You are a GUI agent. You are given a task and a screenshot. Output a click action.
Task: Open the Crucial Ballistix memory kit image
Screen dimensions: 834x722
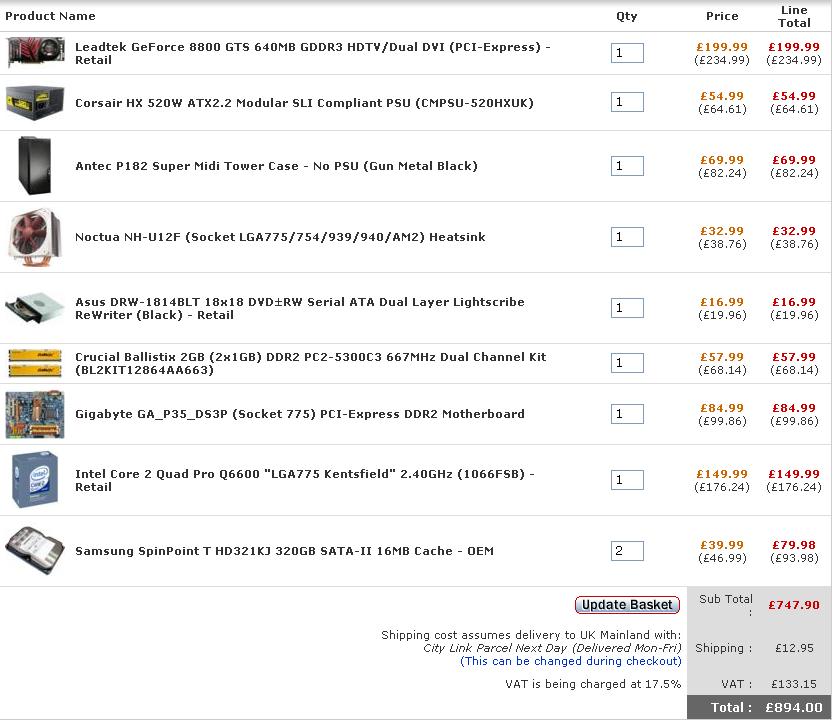coord(35,363)
